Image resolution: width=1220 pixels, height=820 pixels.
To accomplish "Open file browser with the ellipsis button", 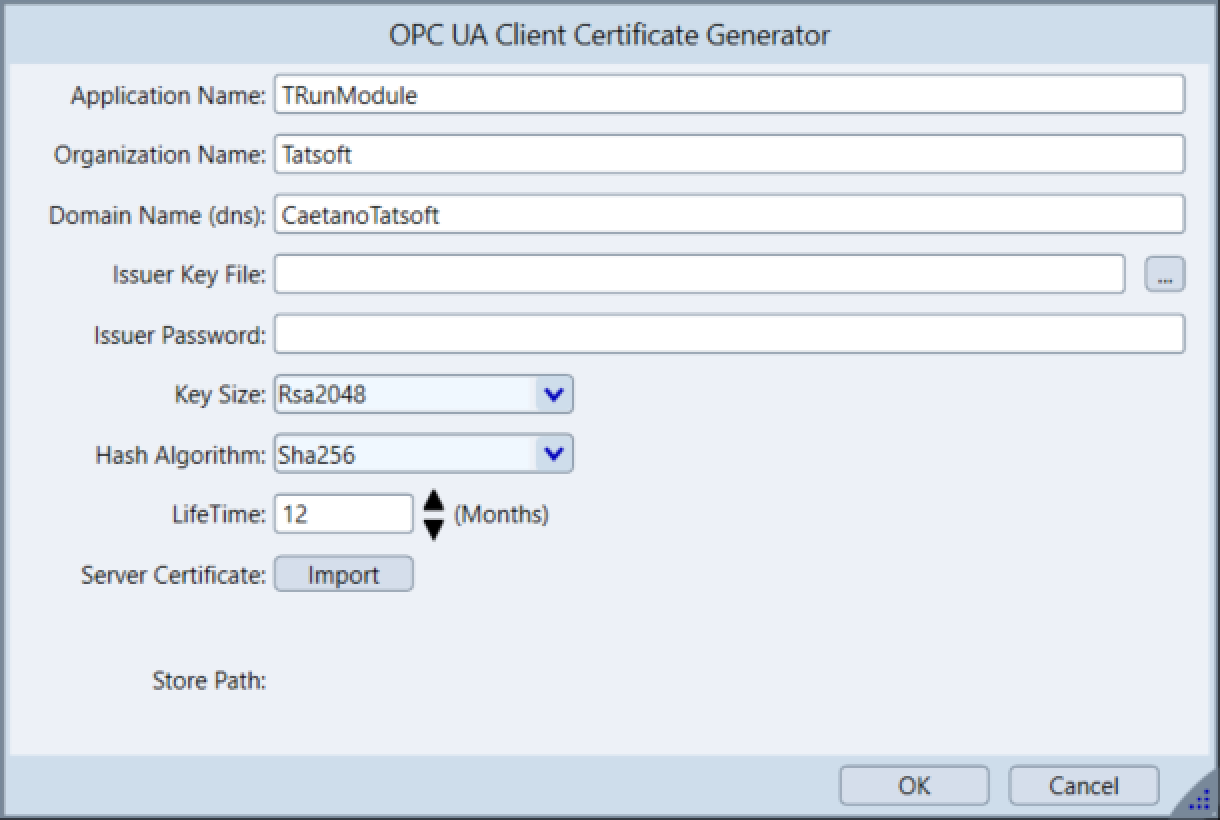I will (x=1164, y=275).
